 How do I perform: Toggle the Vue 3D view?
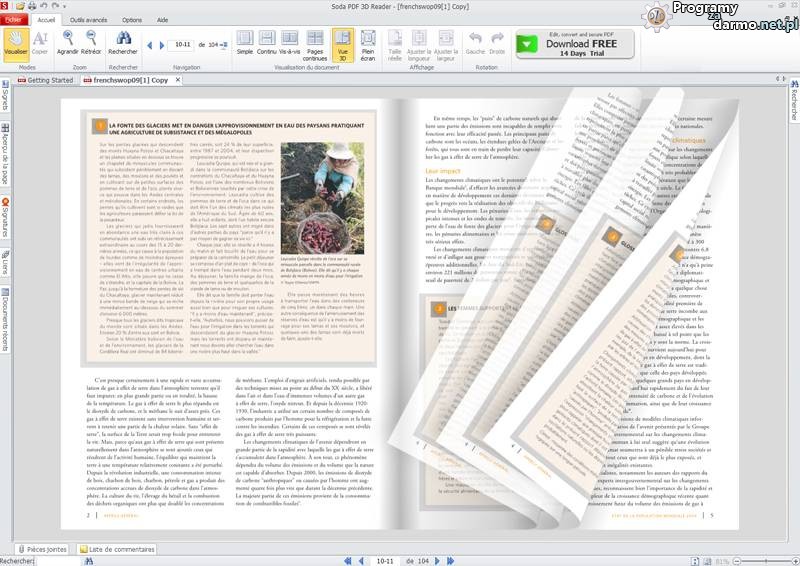[342, 45]
